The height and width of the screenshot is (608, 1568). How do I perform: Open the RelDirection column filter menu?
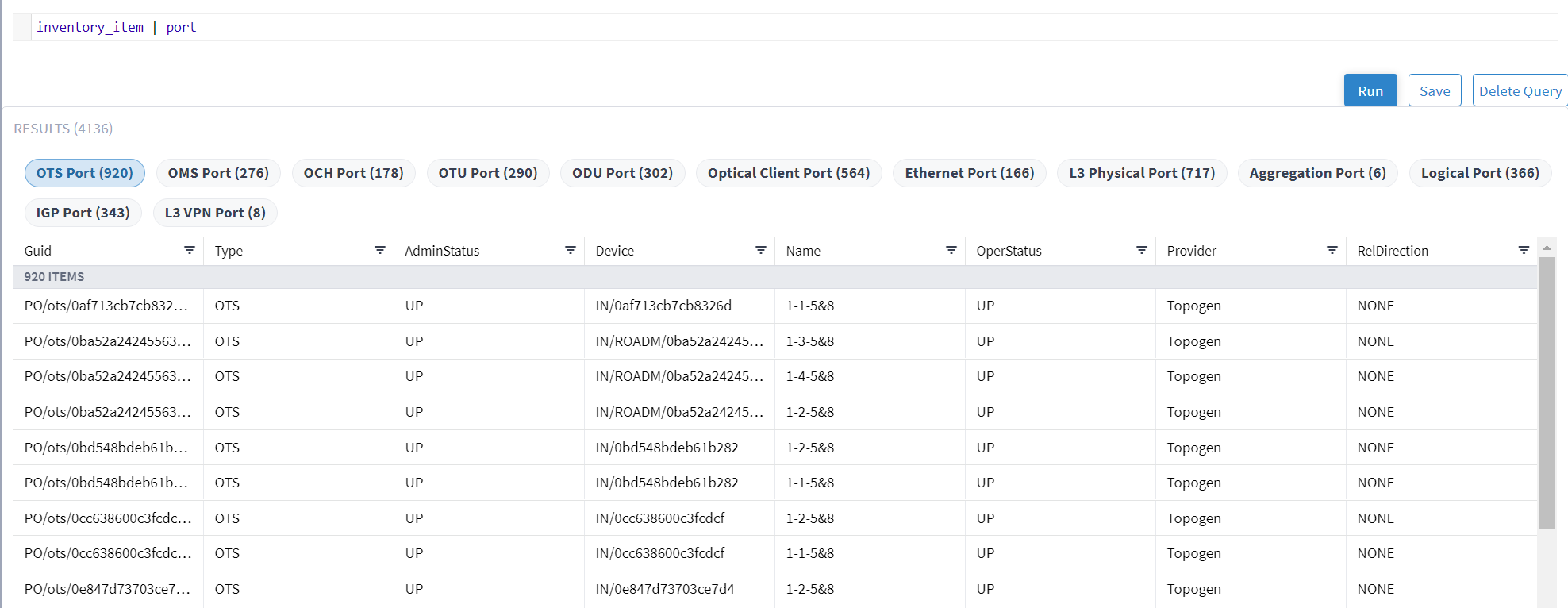pos(1524,250)
